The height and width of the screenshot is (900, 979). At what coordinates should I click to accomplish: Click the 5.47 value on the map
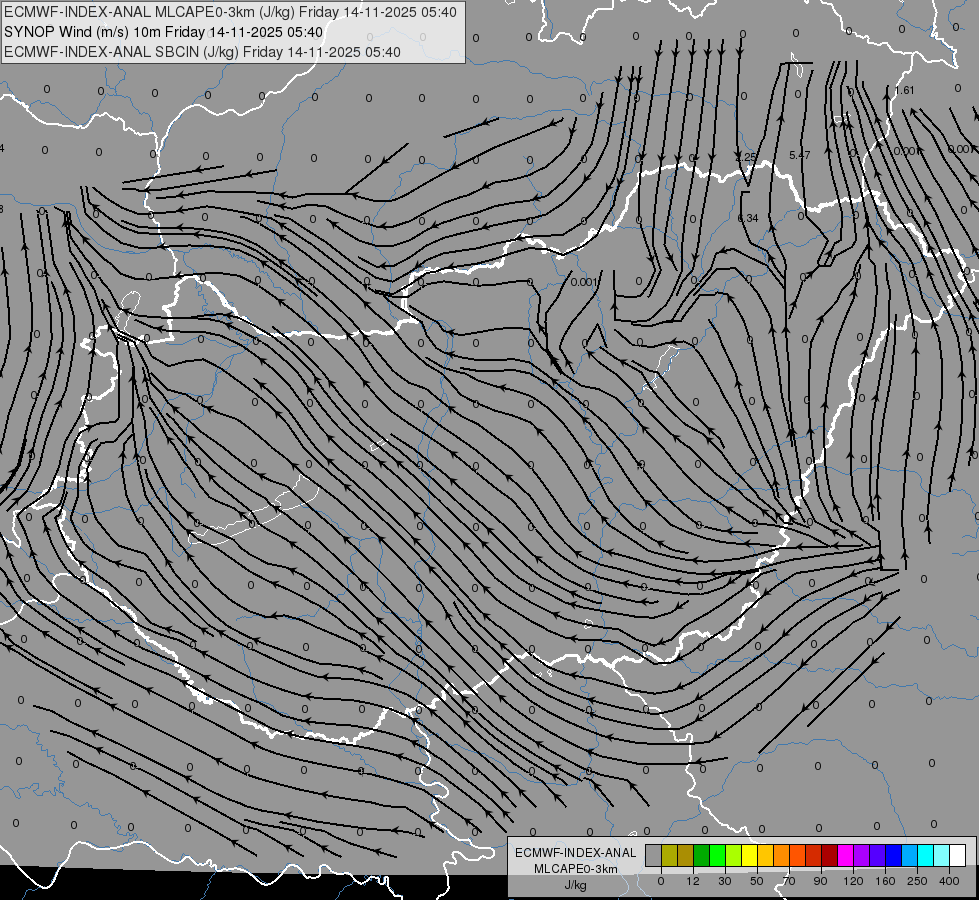pos(799,155)
